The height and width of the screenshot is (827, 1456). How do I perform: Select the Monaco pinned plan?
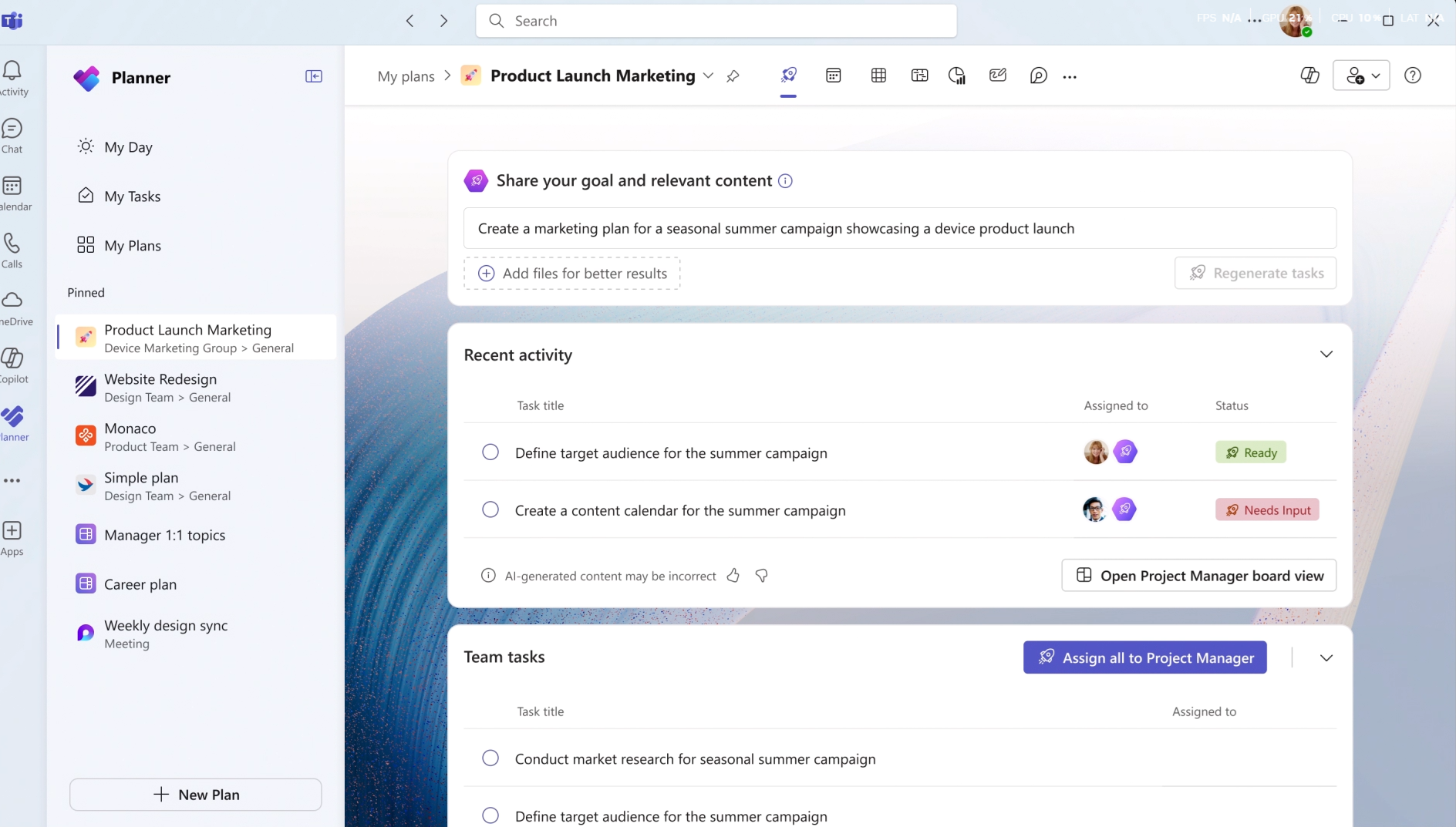point(197,436)
